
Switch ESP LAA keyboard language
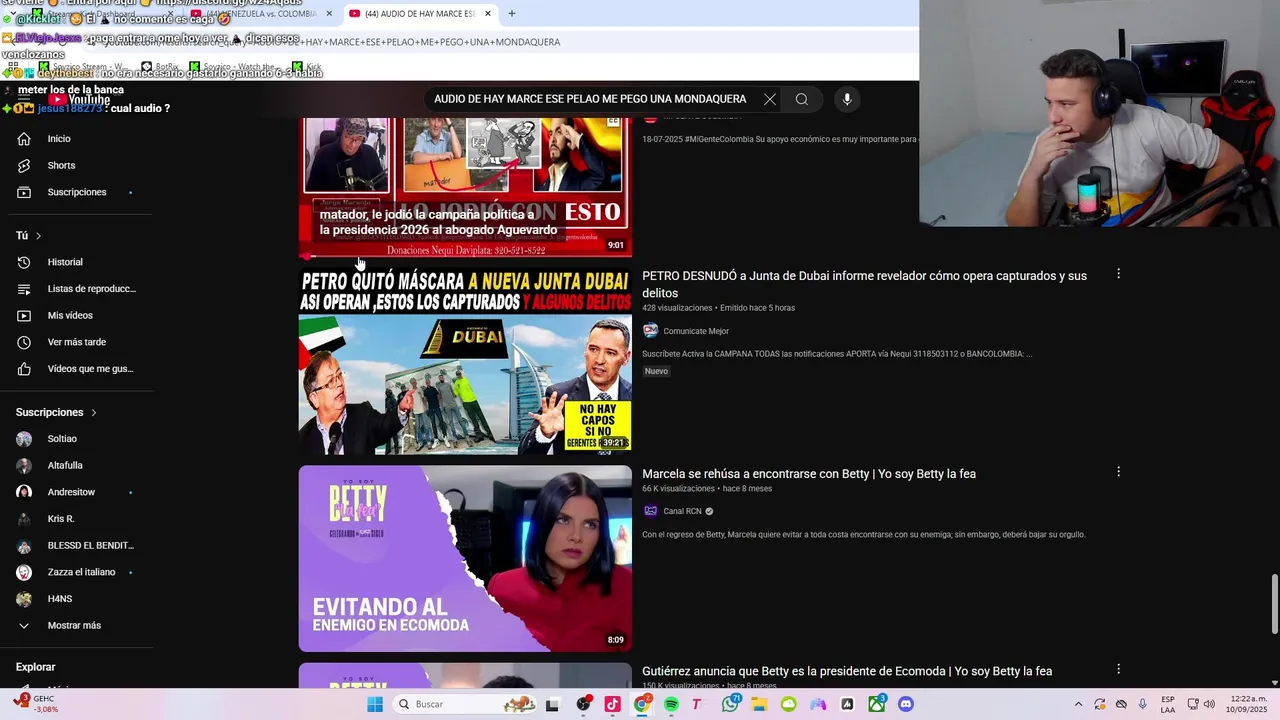(x=1168, y=704)
